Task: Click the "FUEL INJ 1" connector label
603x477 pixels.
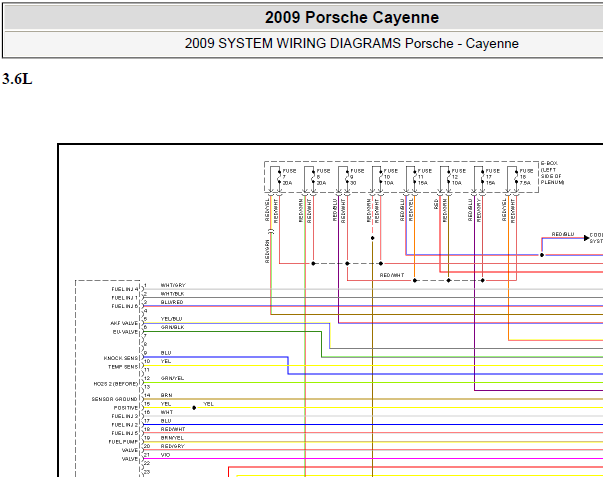Action: click(x=124, y=298)
